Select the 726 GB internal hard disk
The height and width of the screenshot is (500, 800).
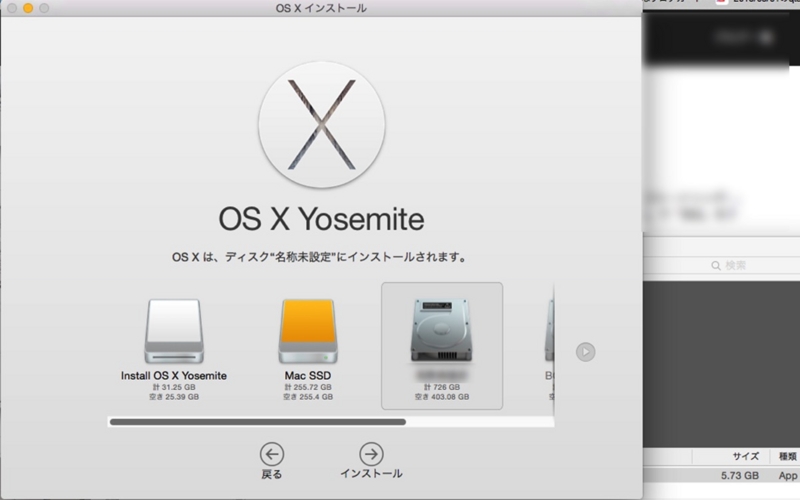tap(442, 345)
